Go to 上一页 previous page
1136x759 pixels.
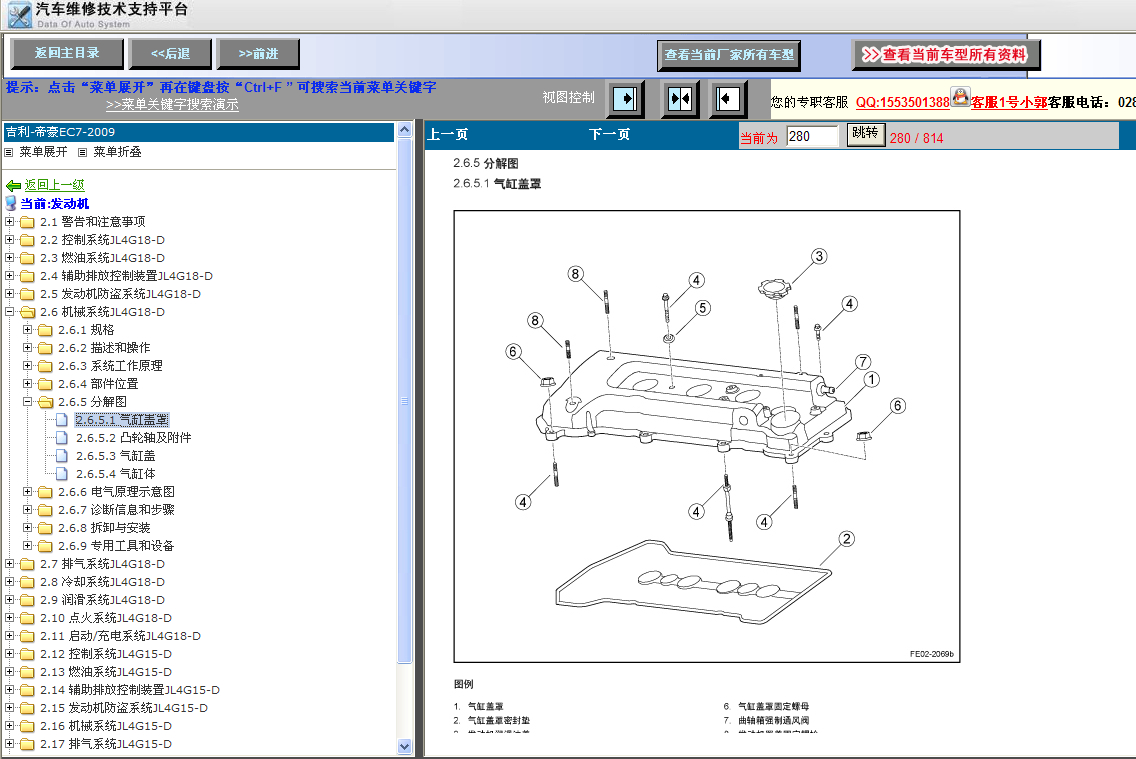[x=448, y=135]
